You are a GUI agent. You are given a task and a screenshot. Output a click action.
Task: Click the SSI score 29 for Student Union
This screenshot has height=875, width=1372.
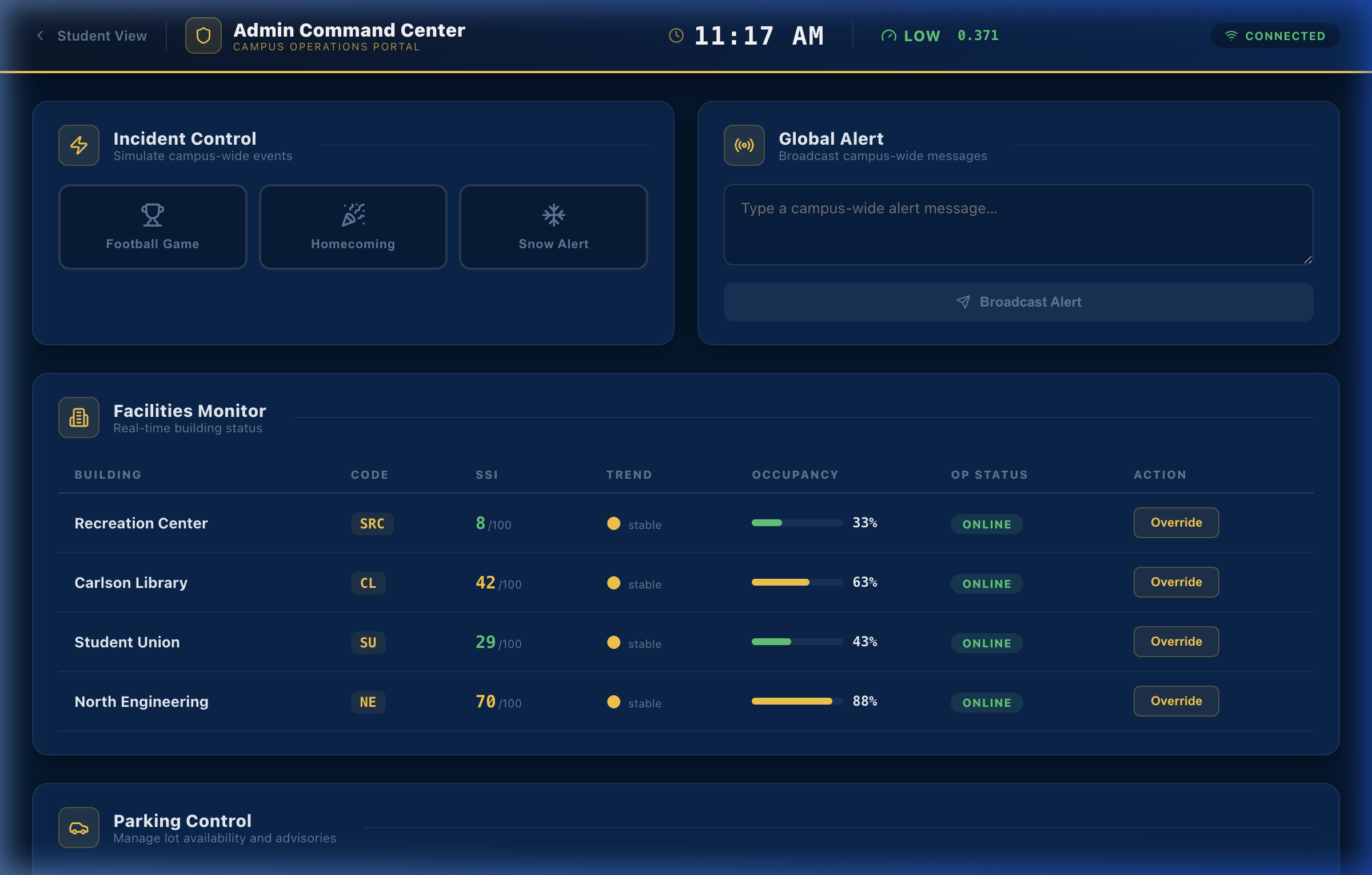486,642
